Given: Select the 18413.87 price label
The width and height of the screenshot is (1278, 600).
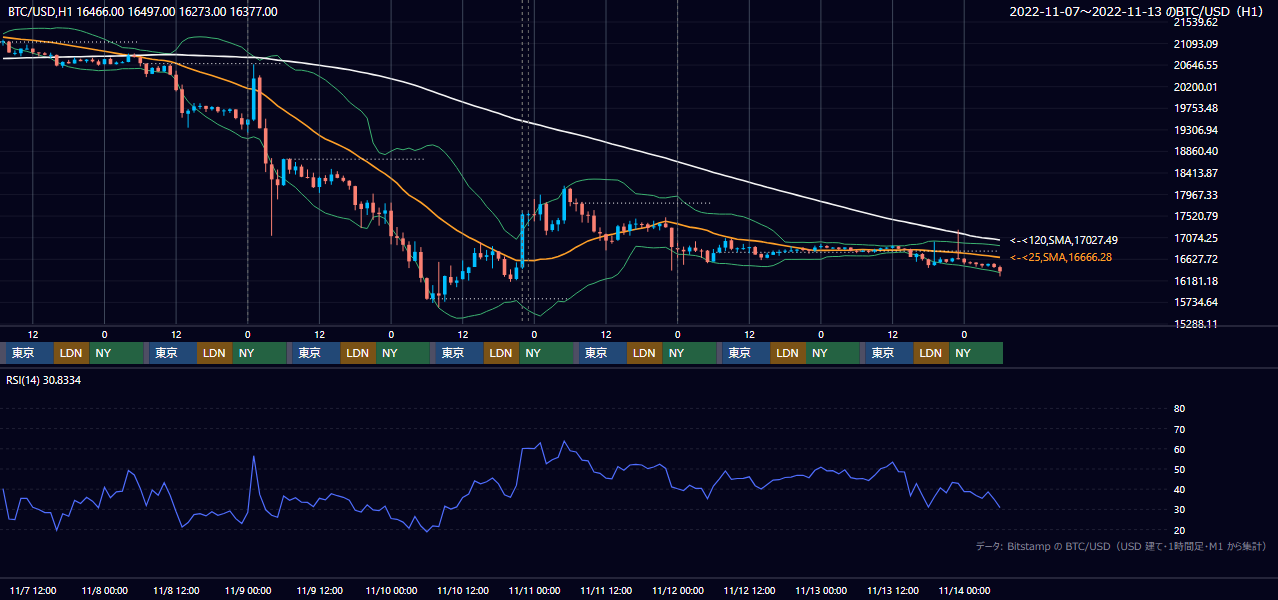Looking at the screenshot, I should click(1195, 173).
